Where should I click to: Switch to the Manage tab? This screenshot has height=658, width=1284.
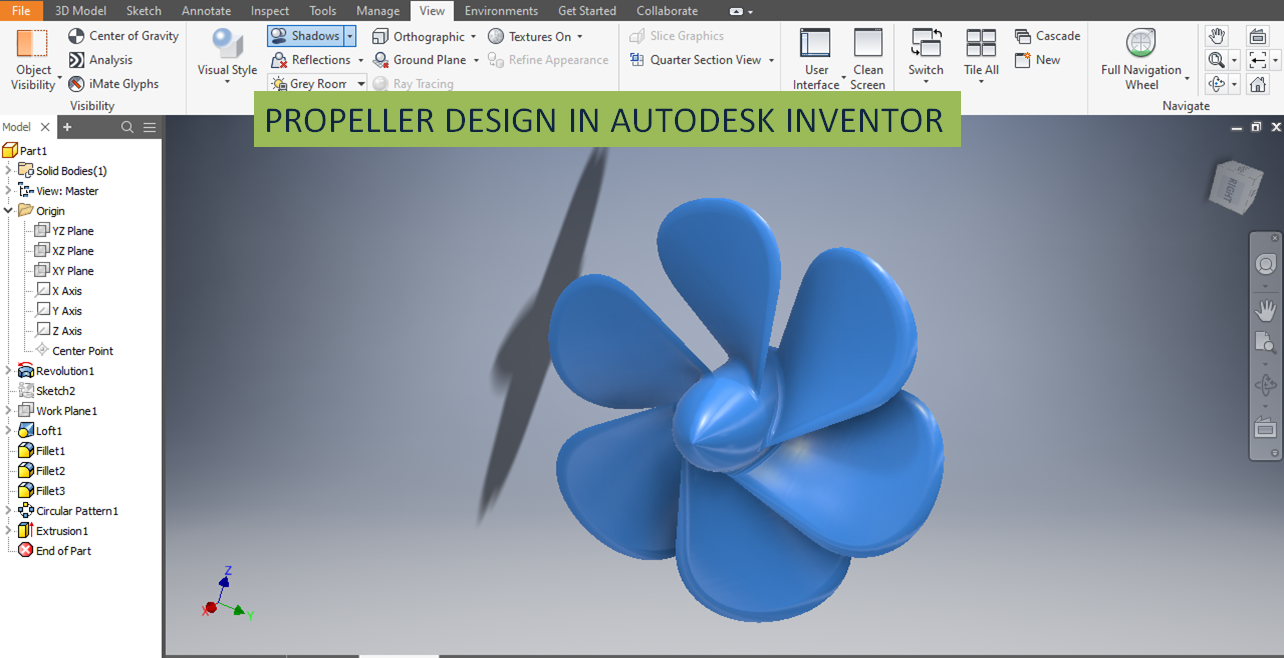(x=378, y=11)
